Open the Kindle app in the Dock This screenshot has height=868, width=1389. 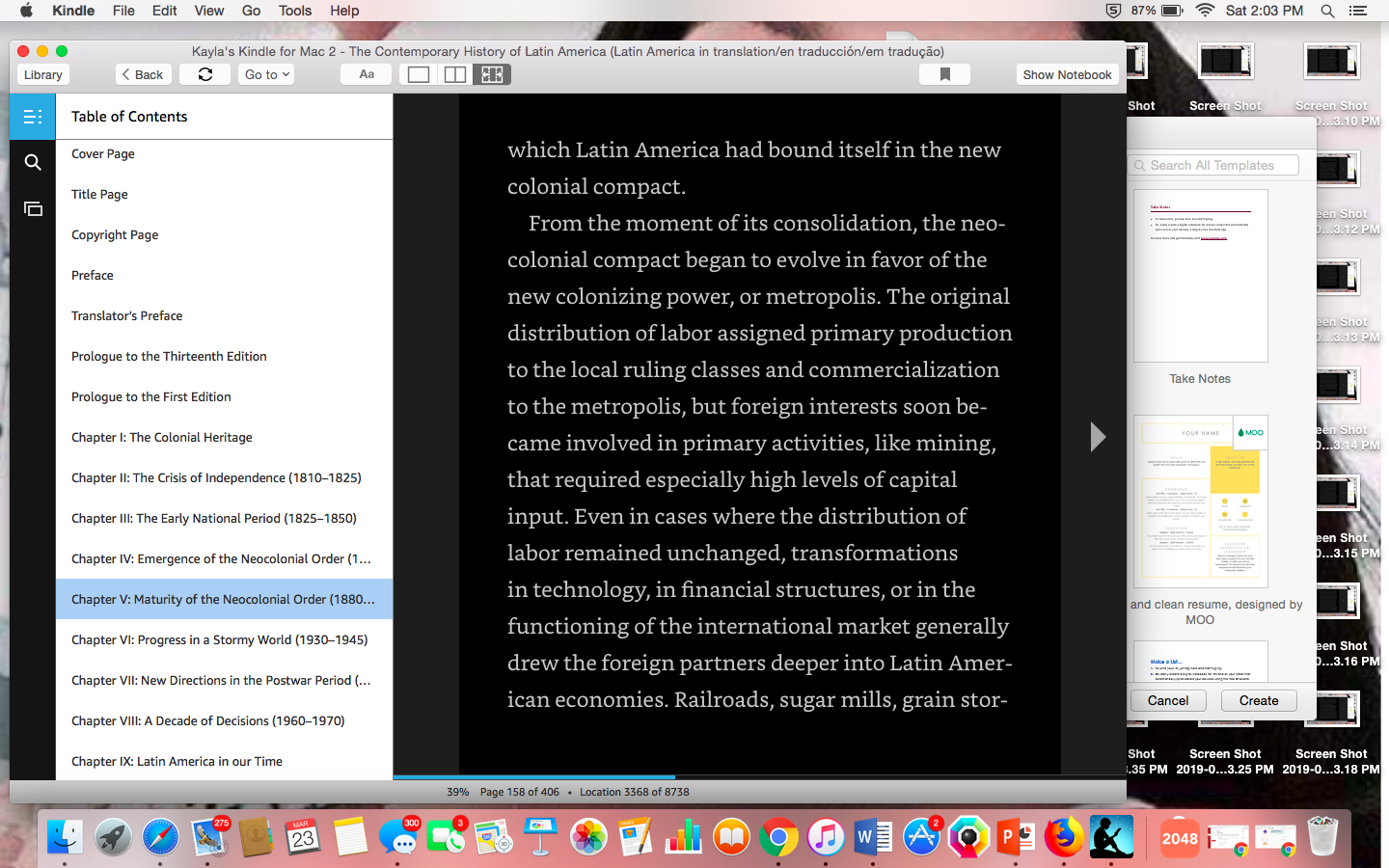coord(1111,837)
